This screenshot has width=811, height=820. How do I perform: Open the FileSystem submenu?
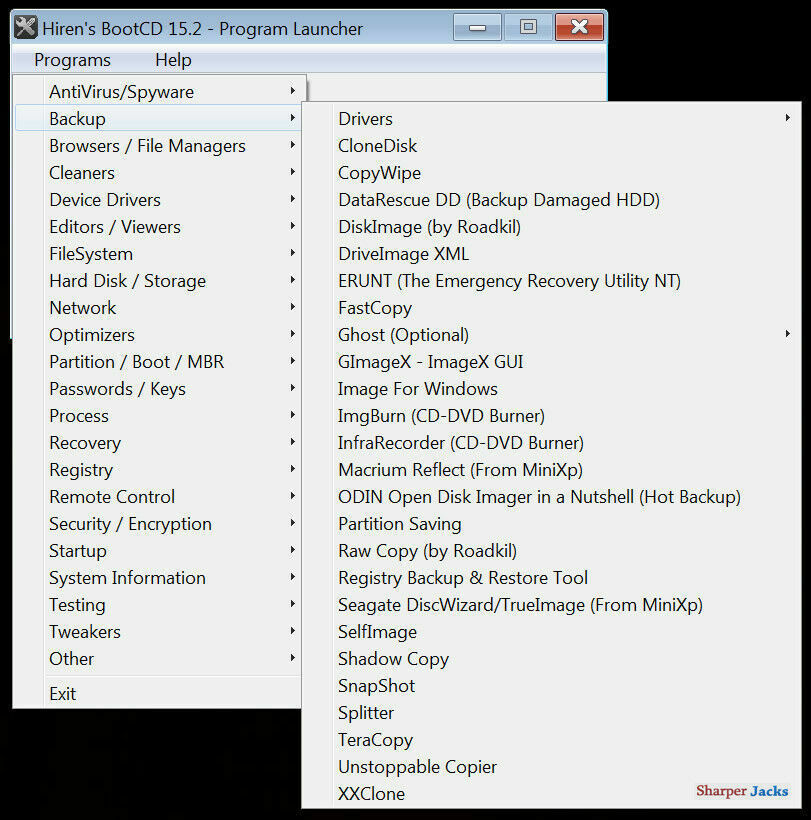(157, 254)
